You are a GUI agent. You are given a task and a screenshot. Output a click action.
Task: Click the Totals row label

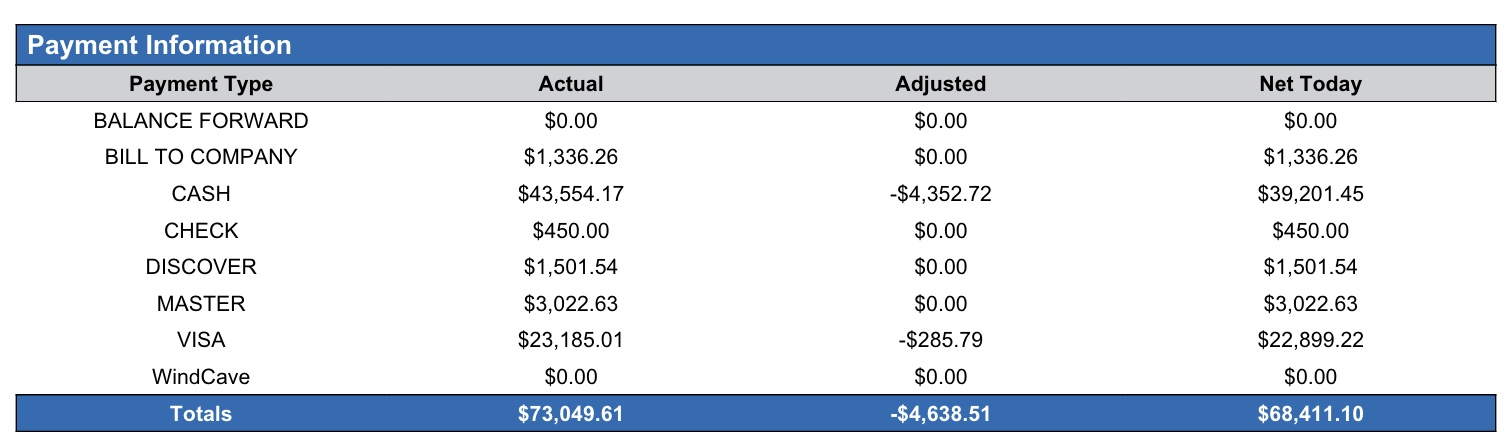pyautogui.click(x=201, y=414)
